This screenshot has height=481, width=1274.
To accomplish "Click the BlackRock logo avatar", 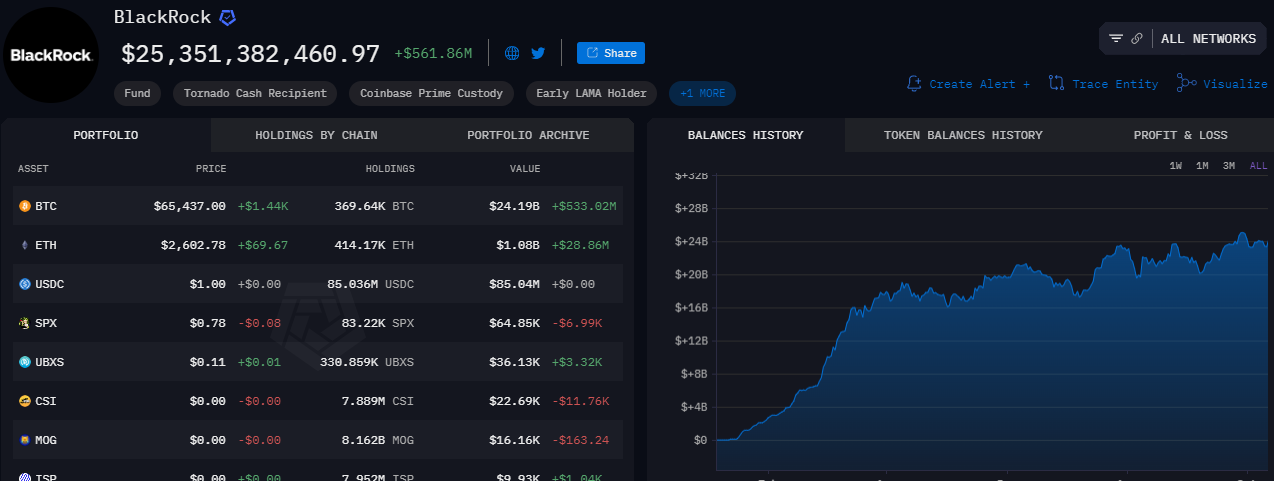I will tap(52, 55).
